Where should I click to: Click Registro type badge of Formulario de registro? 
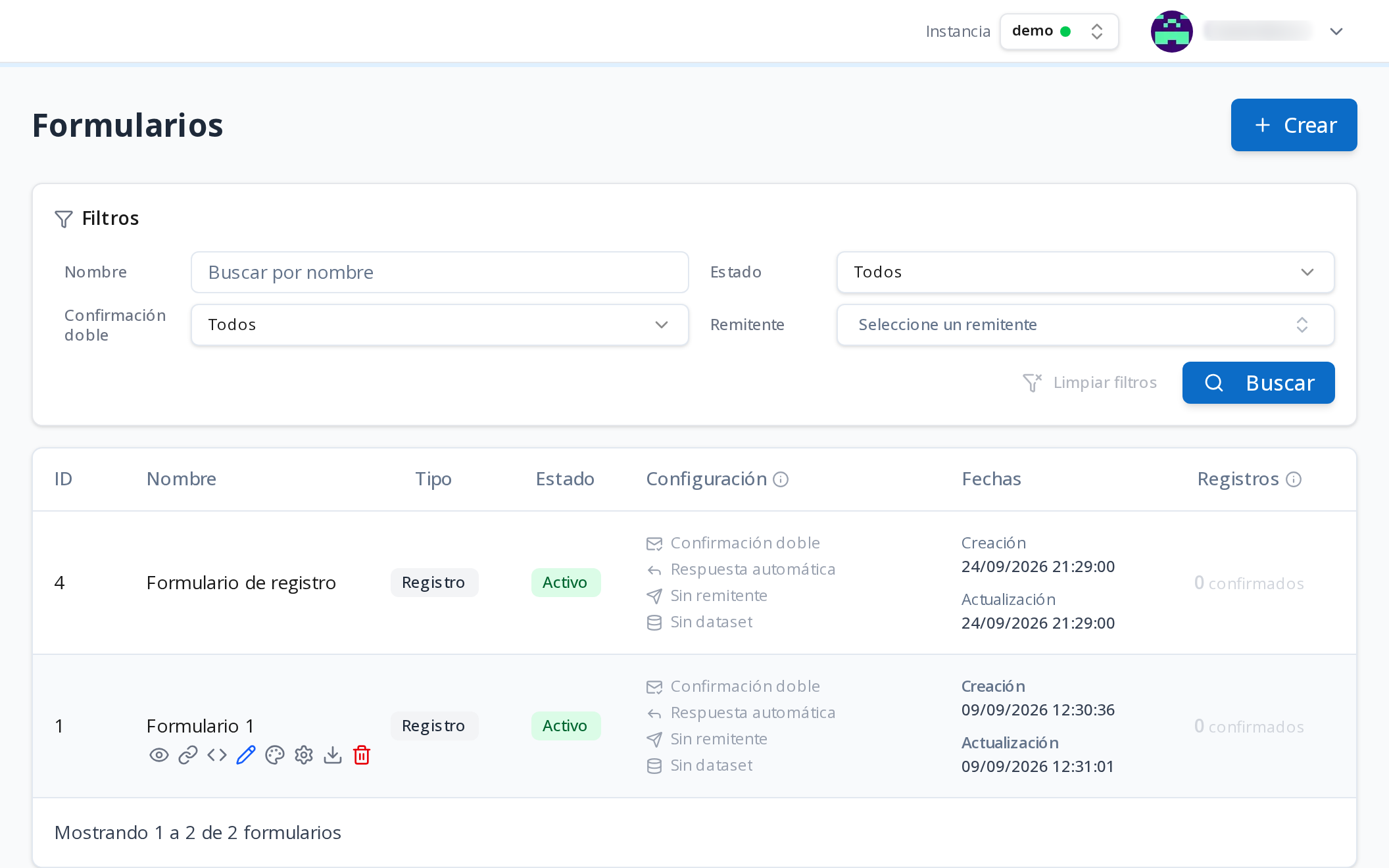click(434, 583)
